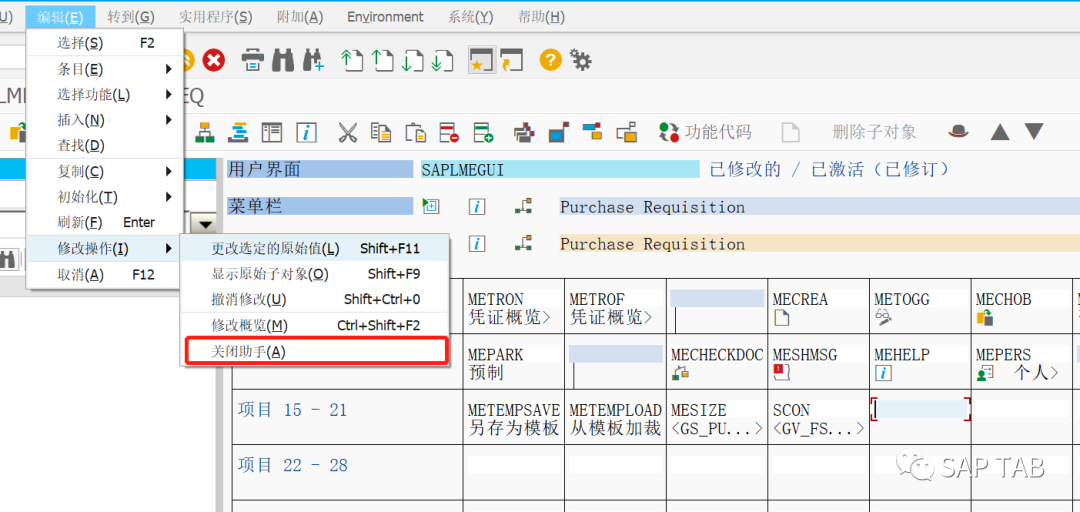Go to next page icon
This screenshot has height=512, width=1080.
point(413,61)
